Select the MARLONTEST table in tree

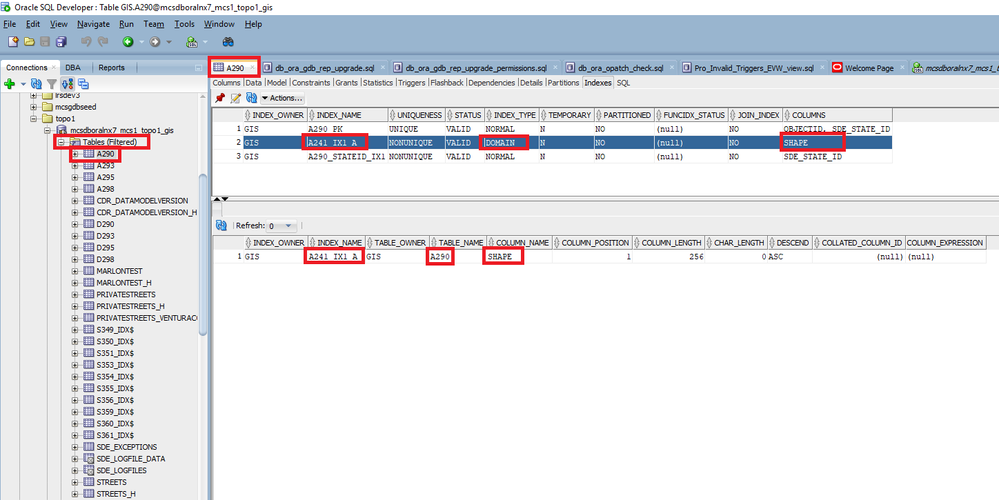(119, 271)
